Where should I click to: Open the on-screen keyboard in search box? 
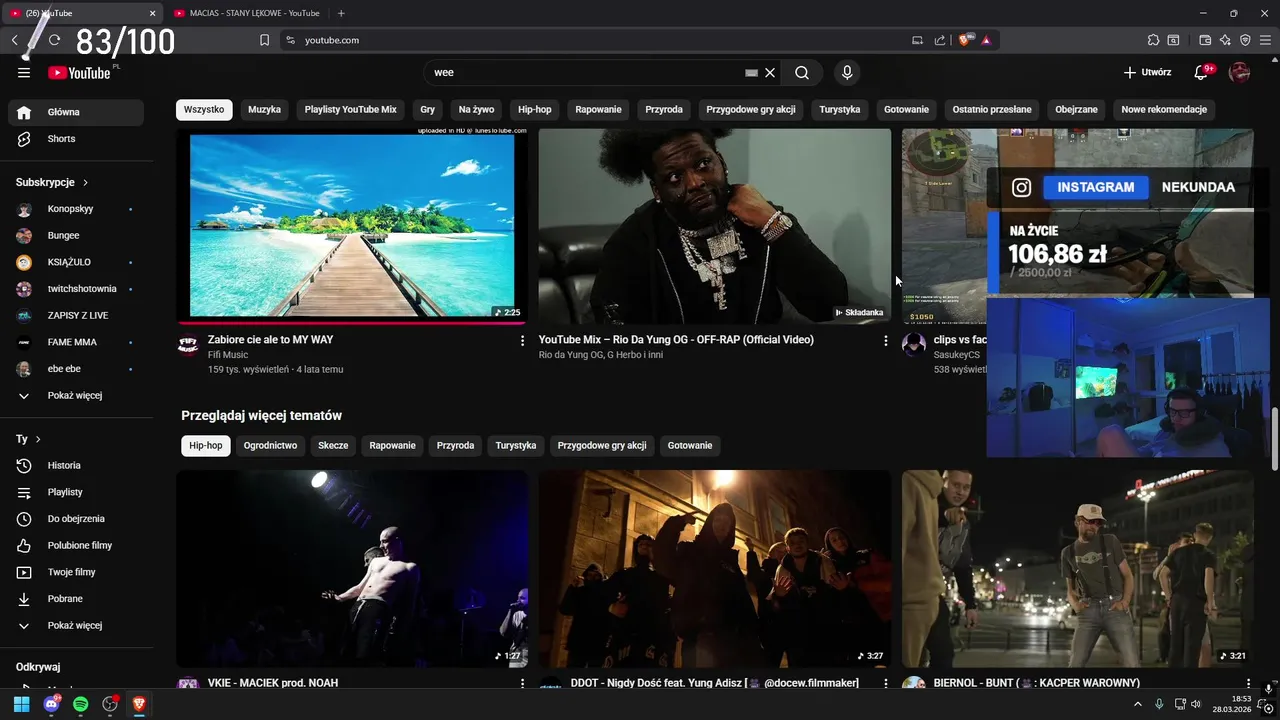[752, 72]
